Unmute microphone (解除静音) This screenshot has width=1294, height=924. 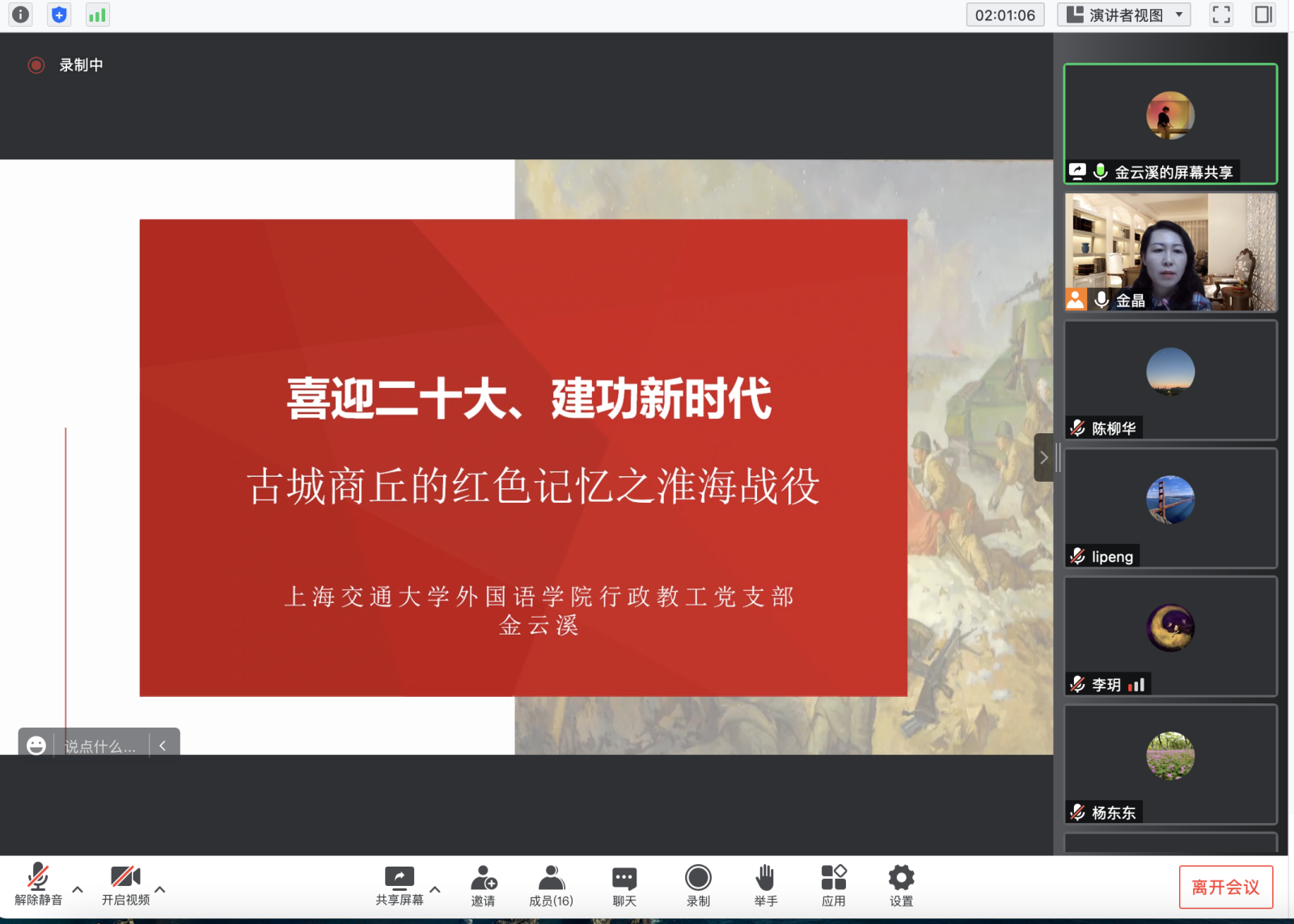(38, 884)
